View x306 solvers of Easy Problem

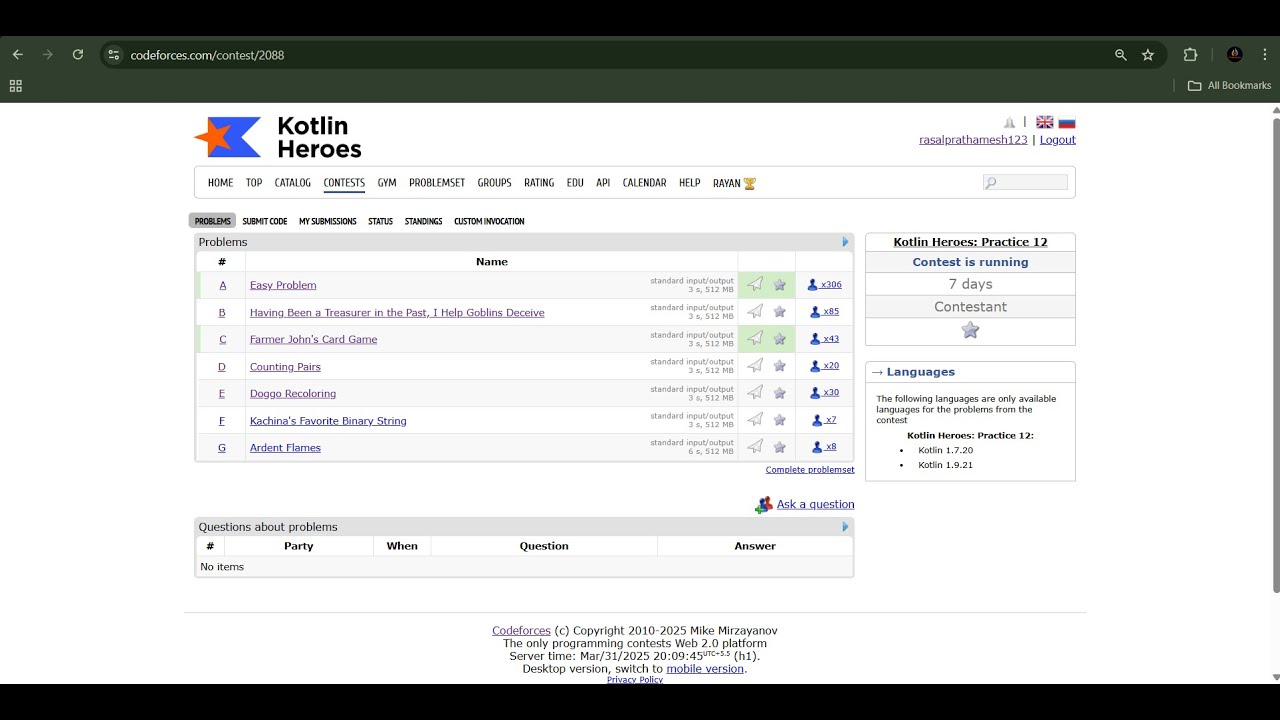pos(825,285)
